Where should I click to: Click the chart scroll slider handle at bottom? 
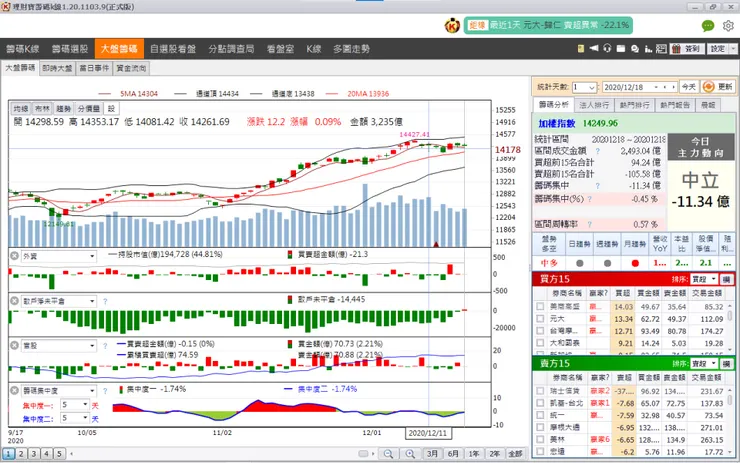tap(363, 454)
